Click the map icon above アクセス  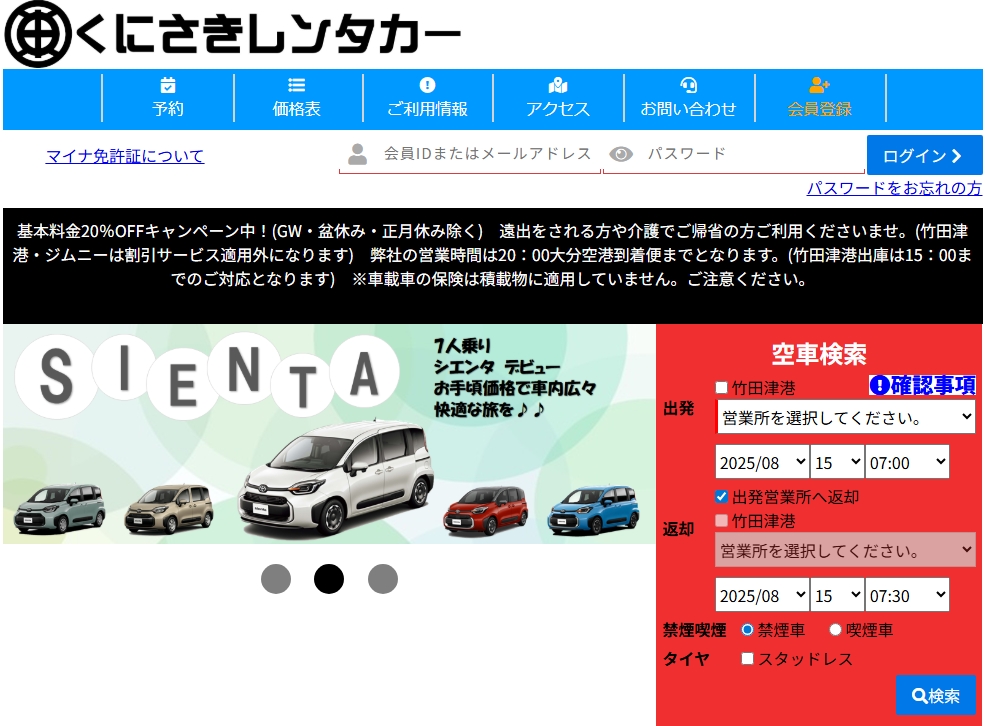(558, 85)
